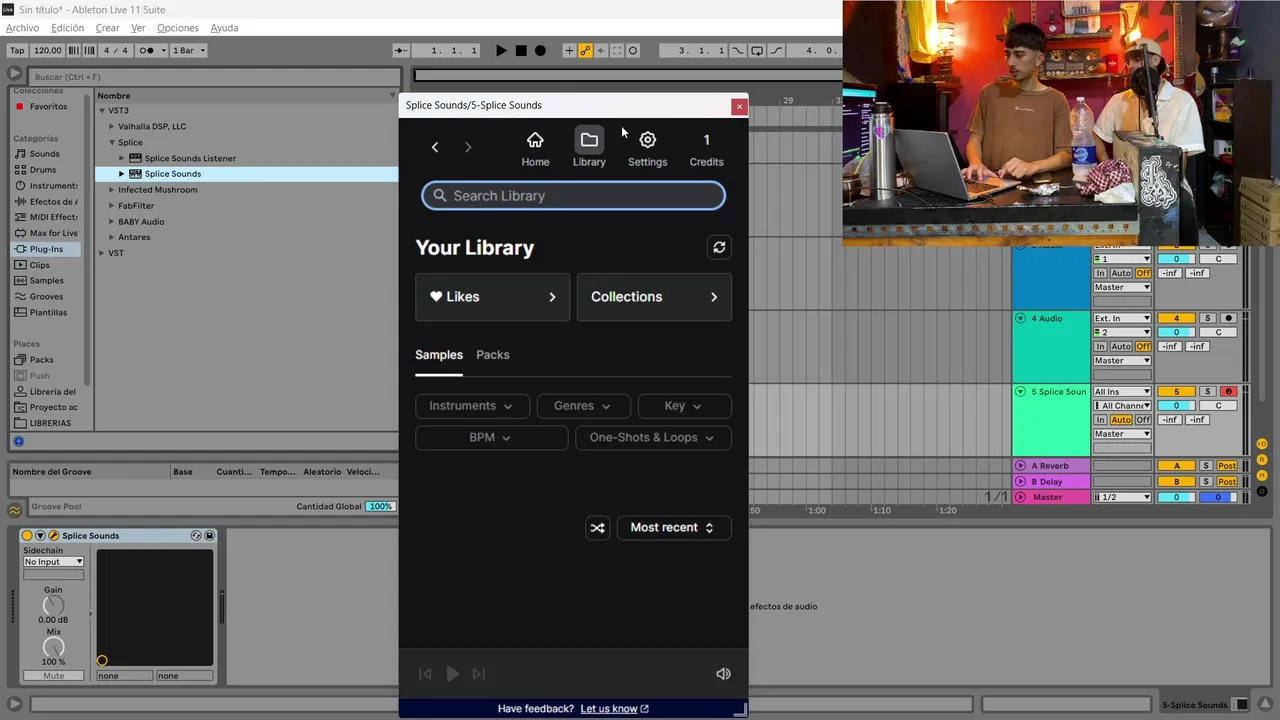
Task: Open Drums category in browser
Action: (x=43, y=170)
